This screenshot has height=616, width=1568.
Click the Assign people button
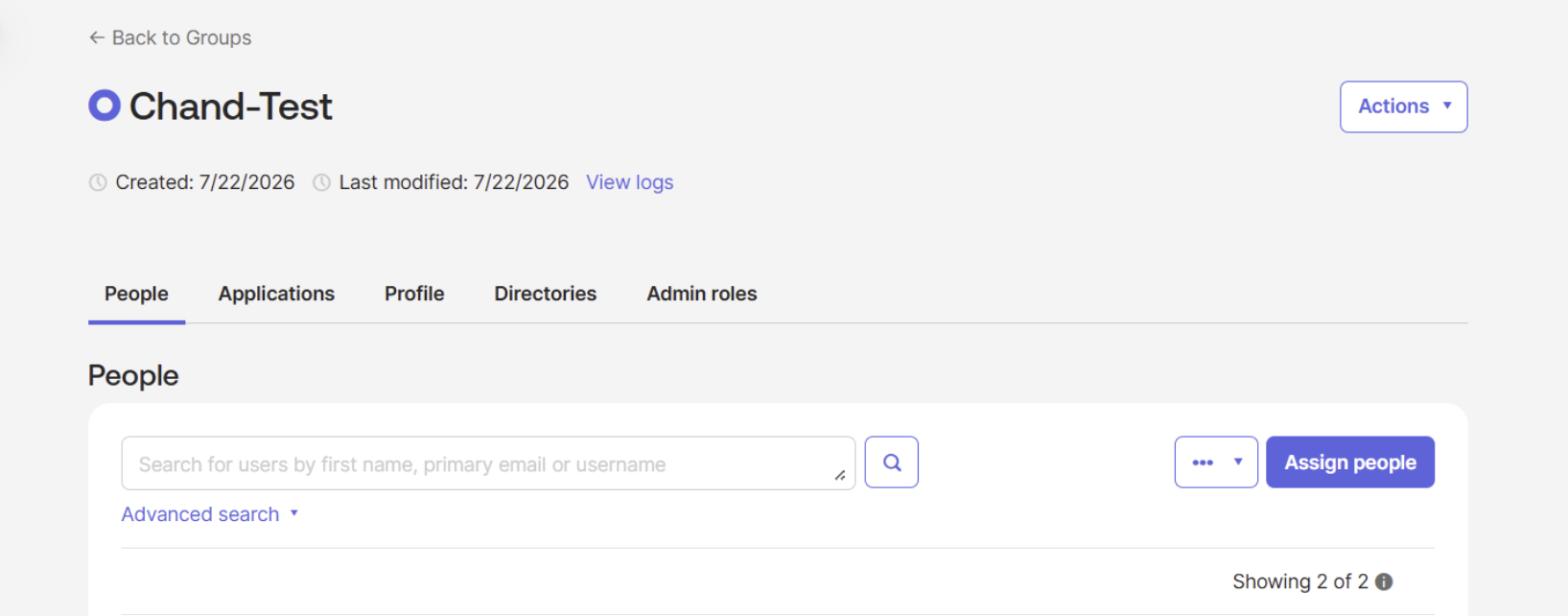pos(1350,462)
